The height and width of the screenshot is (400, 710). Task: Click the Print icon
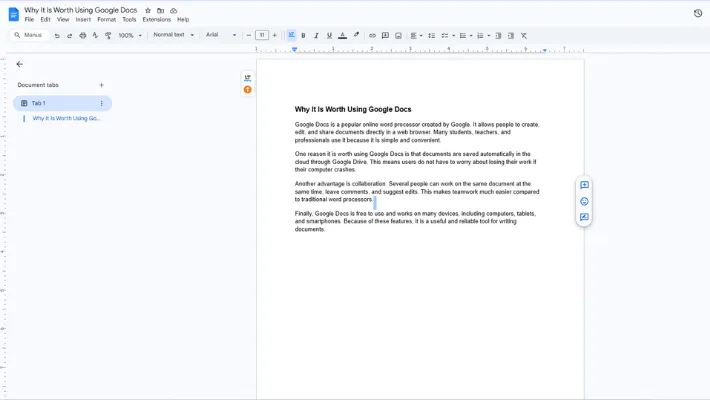coord(82,35)
